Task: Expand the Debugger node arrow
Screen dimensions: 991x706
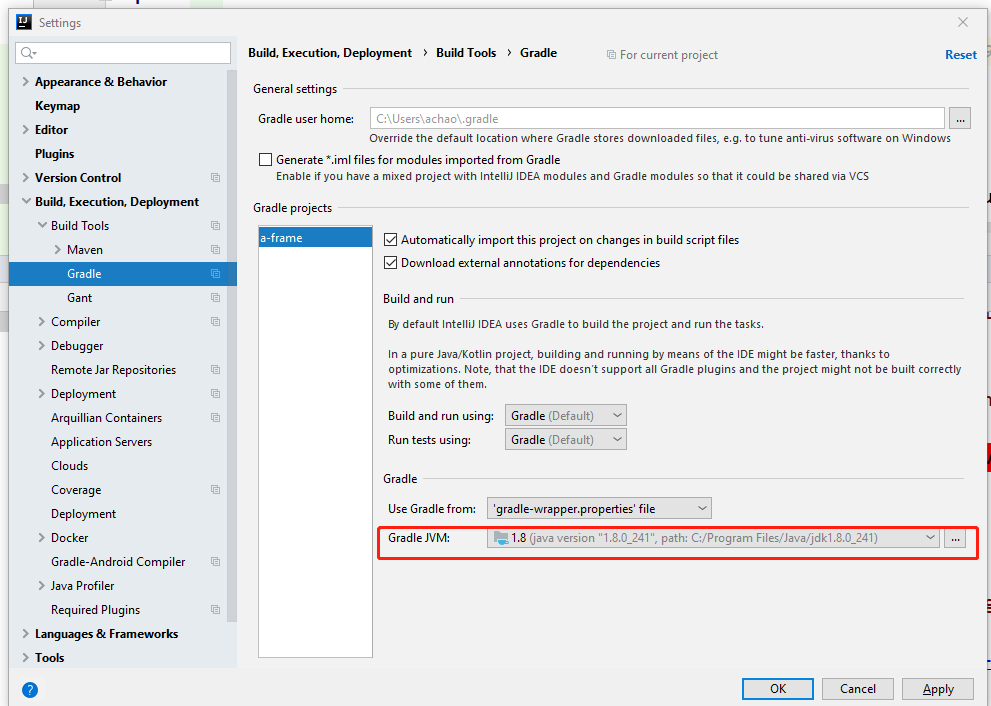Action: (x=42, y=346)
